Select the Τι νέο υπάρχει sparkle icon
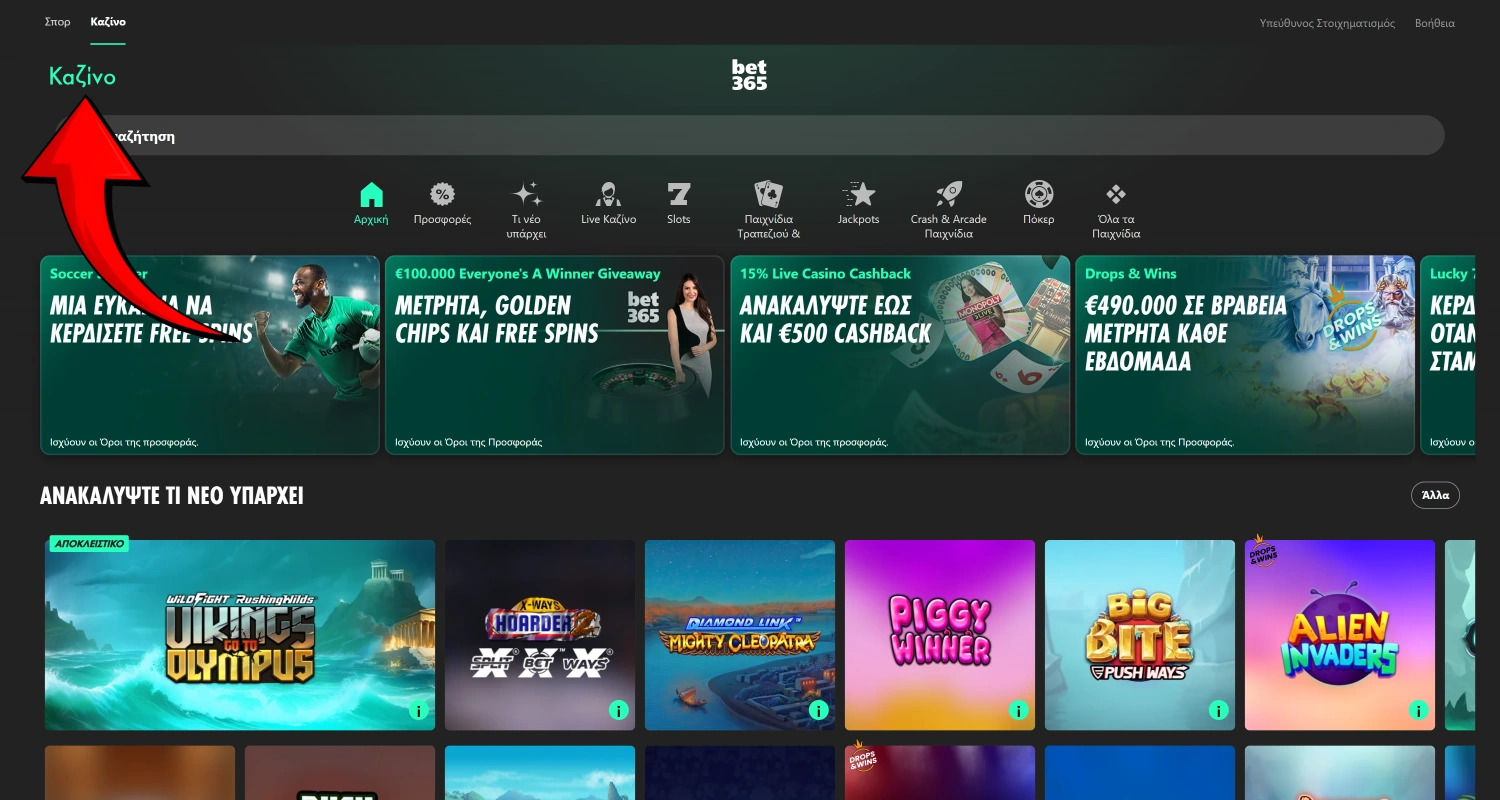1500x800 pixels. 527,195
